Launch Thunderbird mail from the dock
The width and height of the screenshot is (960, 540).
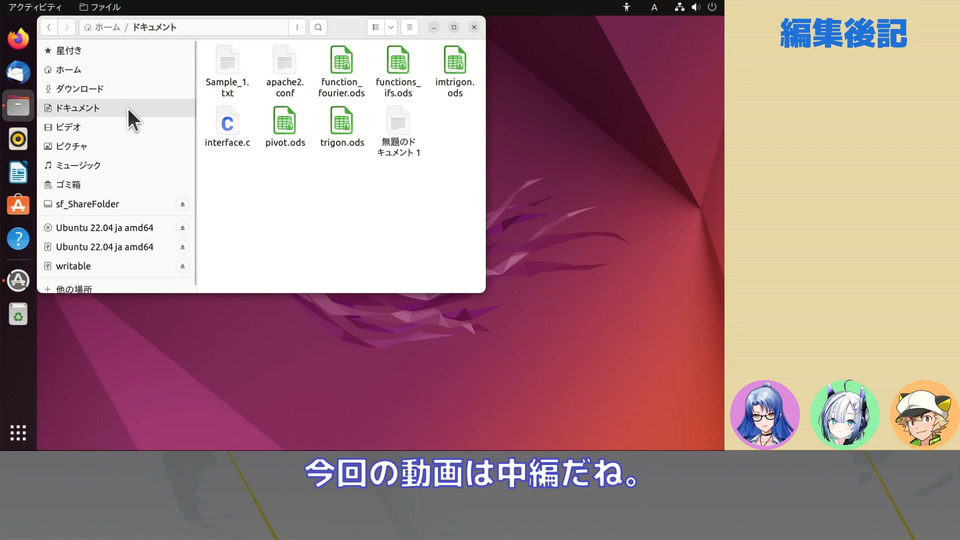click(18, 72)
